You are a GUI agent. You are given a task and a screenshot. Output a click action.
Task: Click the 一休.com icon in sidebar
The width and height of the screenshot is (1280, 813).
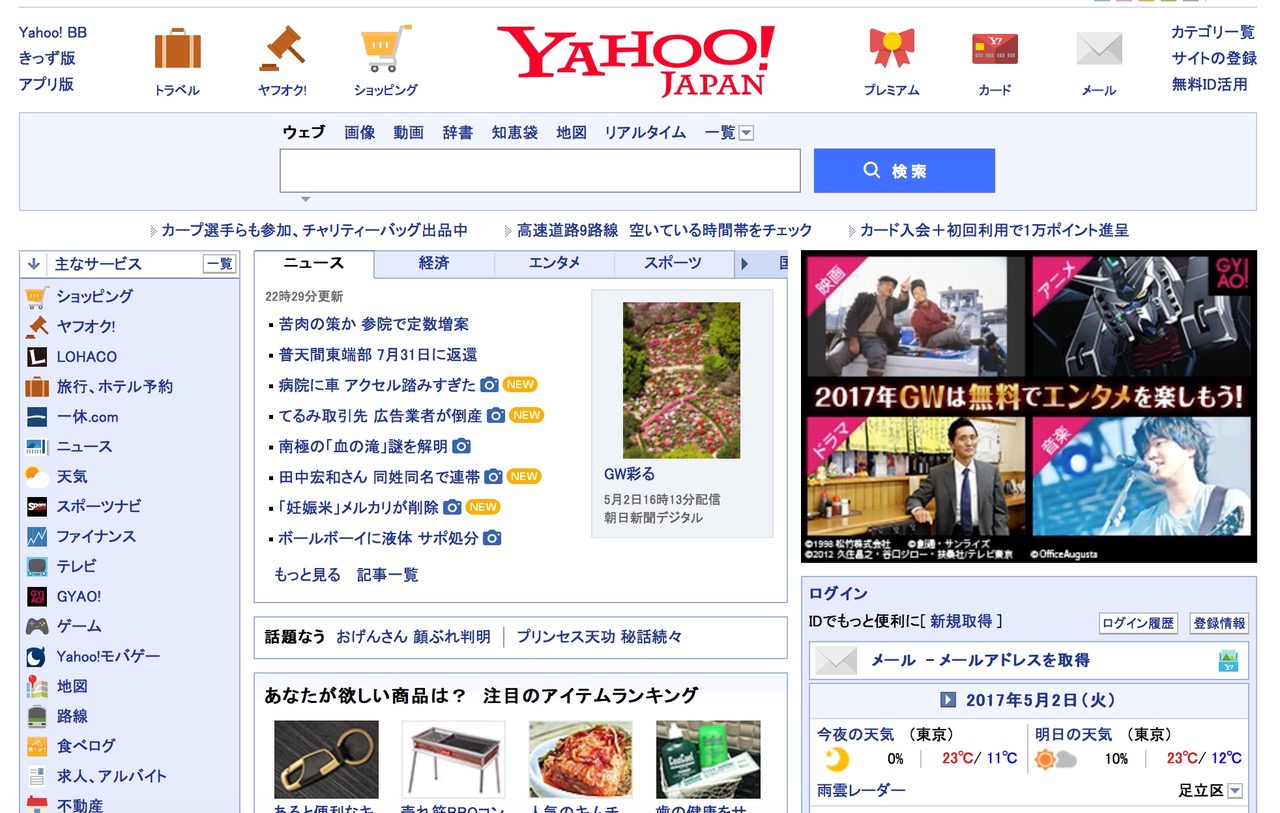[37, 416]
